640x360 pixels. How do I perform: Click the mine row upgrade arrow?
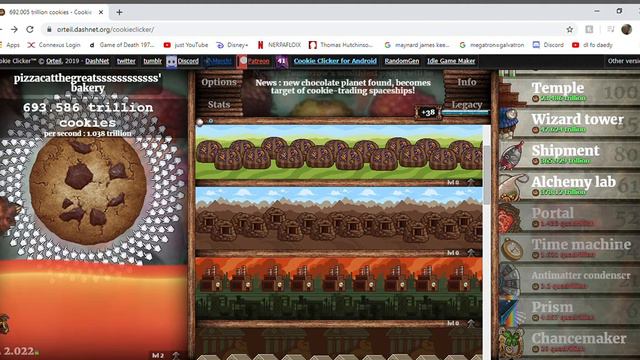click(471, 253)
